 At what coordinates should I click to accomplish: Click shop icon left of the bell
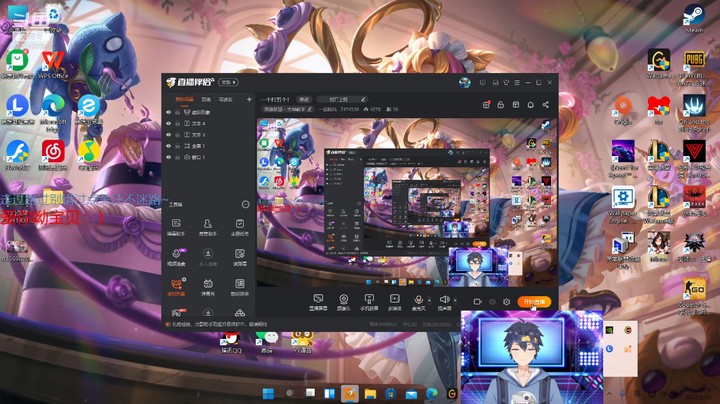(516, 105)
